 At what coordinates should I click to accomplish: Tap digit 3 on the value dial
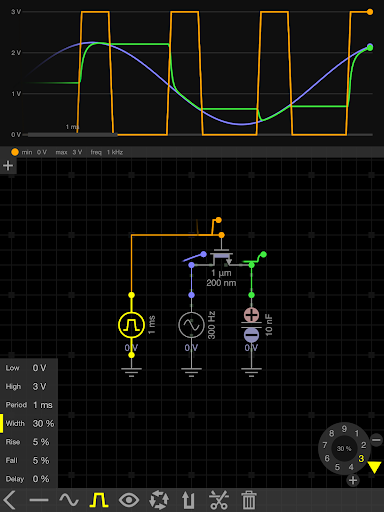361,459
